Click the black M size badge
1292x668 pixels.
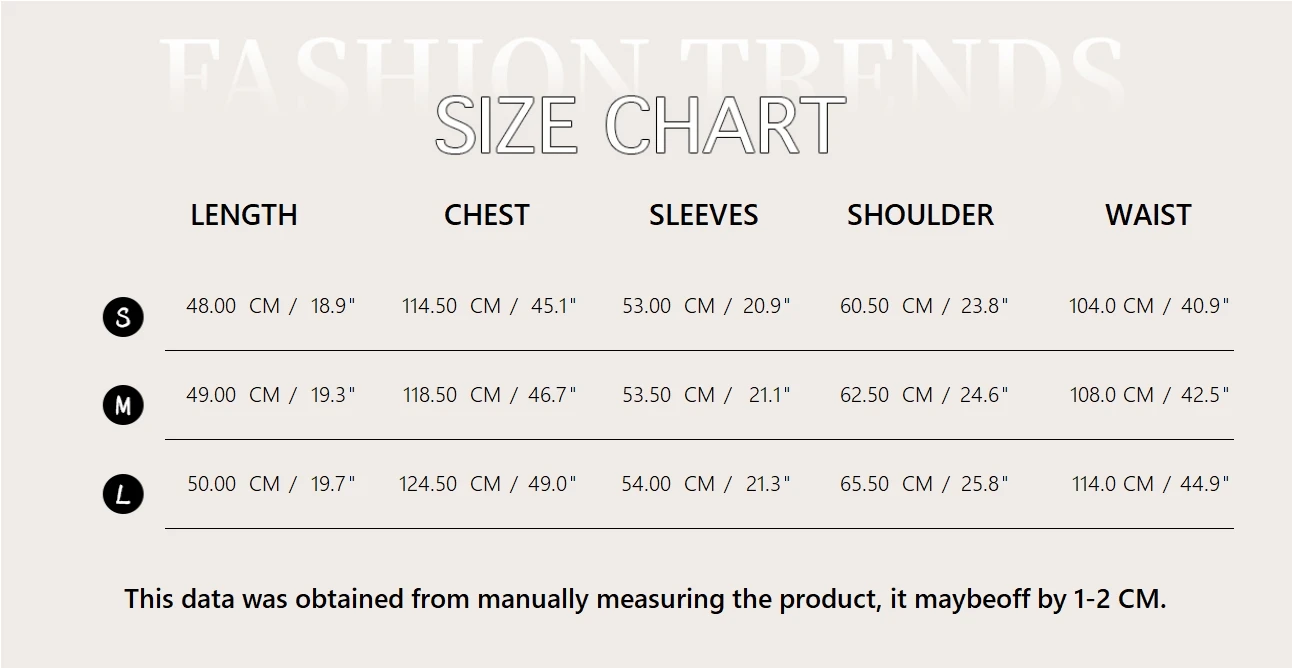(x=123, y=405)
